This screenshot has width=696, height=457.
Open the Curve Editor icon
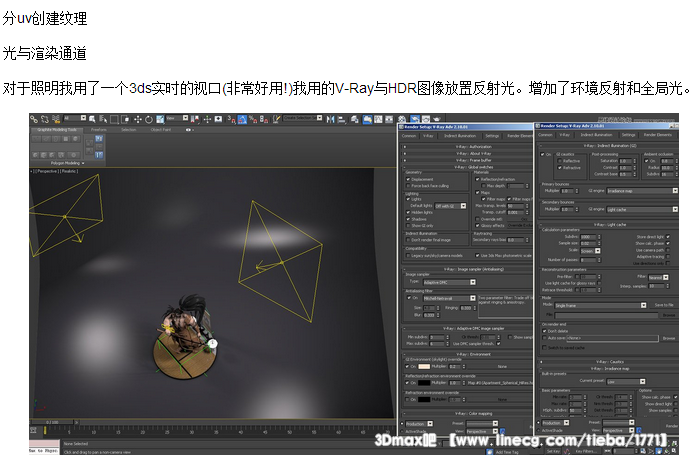pyautogui.click(x=378, y=119)
